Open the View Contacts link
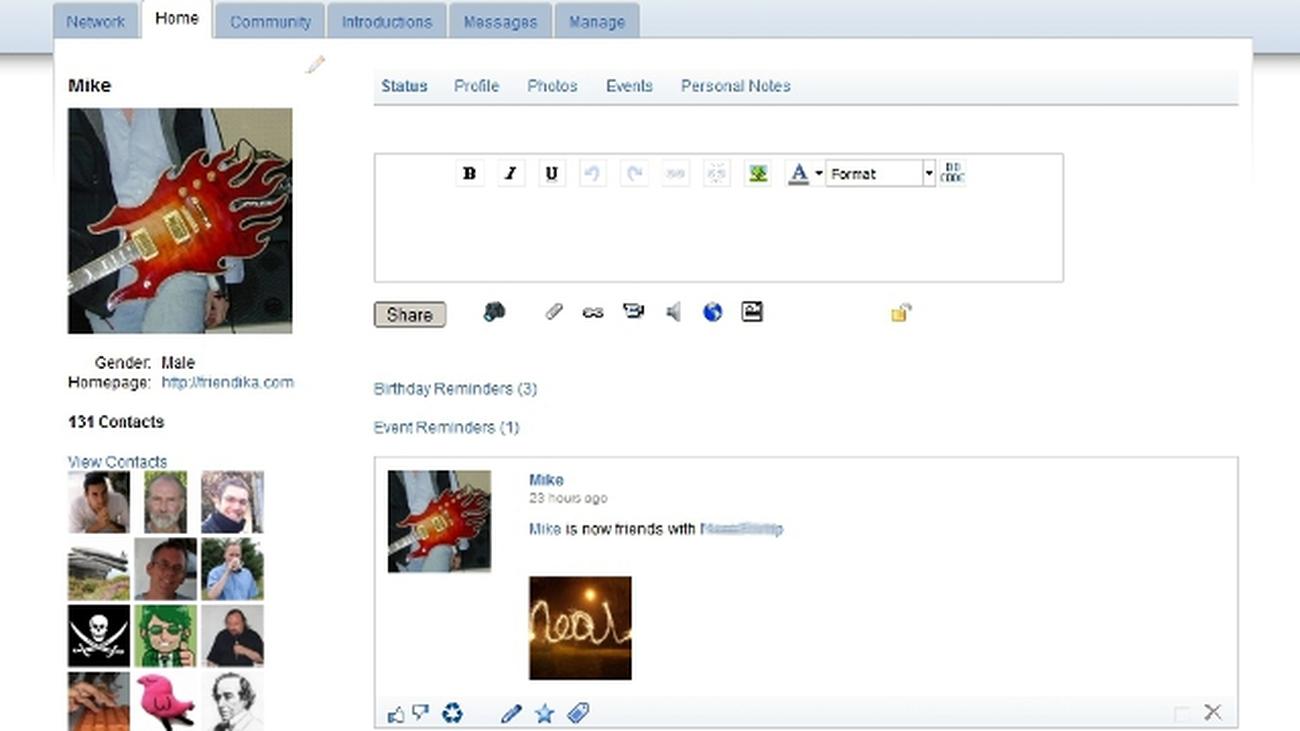 tap(117, 462)
